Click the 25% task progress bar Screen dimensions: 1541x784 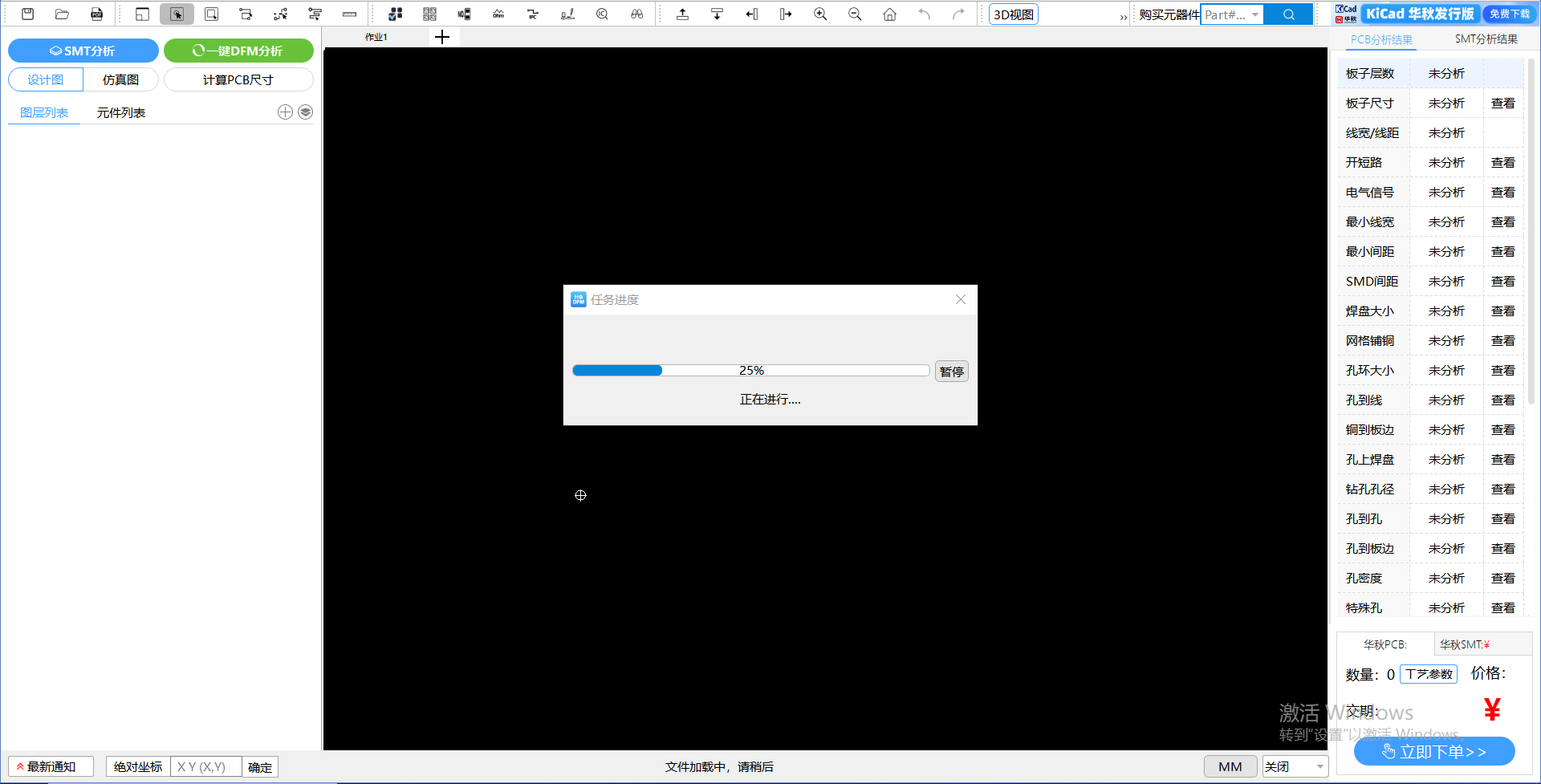coord(750,370)
